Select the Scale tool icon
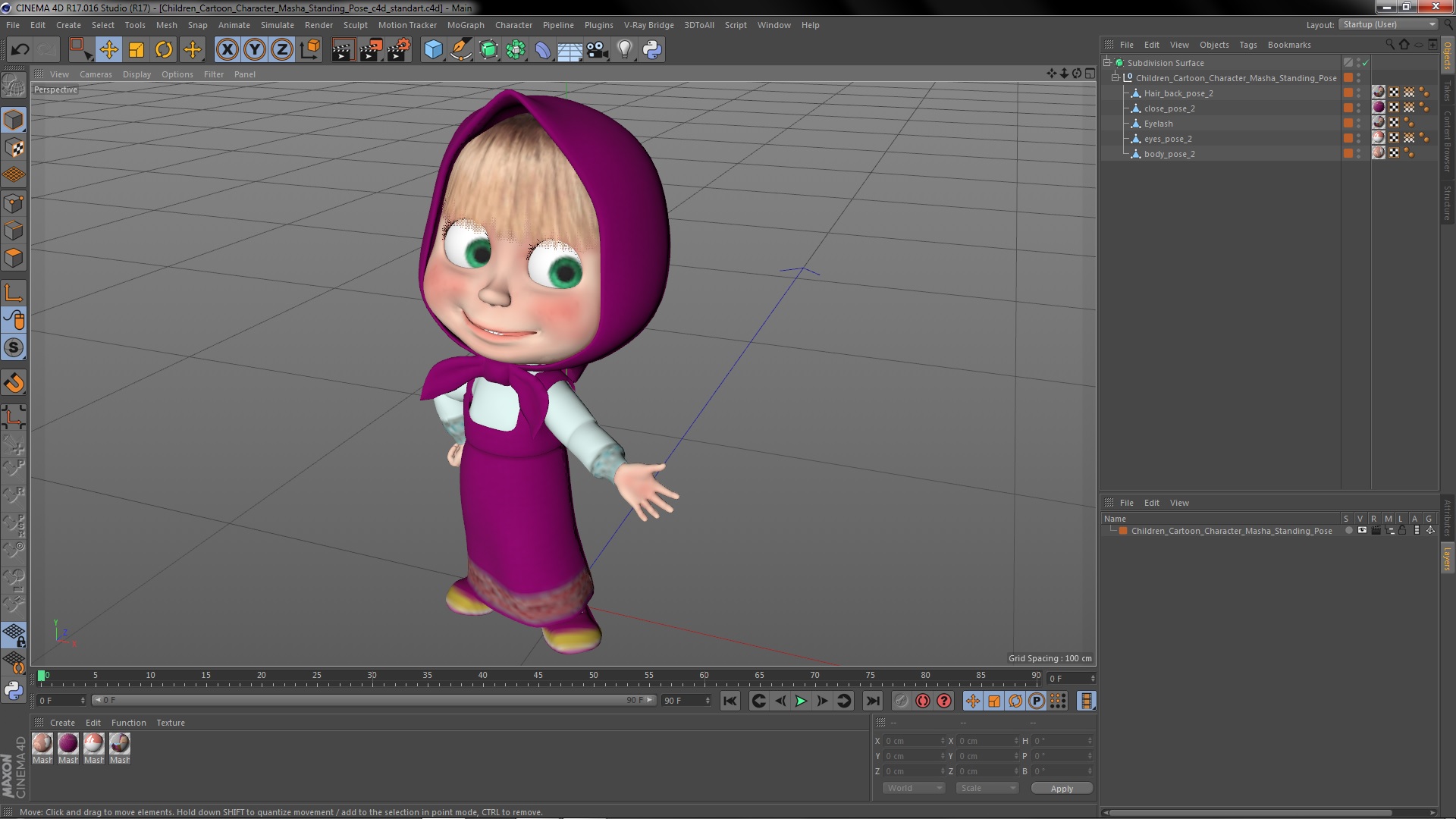 point(136,50)
